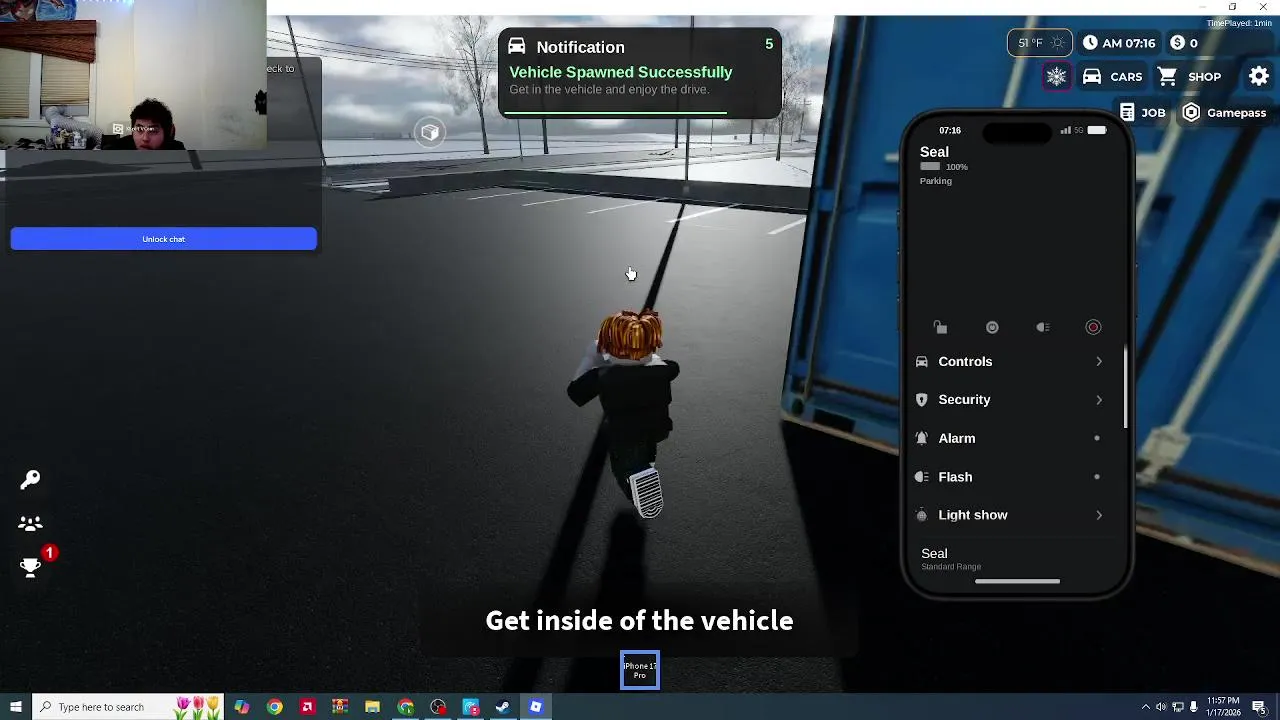Image resolution: width=1280 pixels, height=720 pixels.
Task: Open the CARS menu
Action: (x=1112, y=77)
